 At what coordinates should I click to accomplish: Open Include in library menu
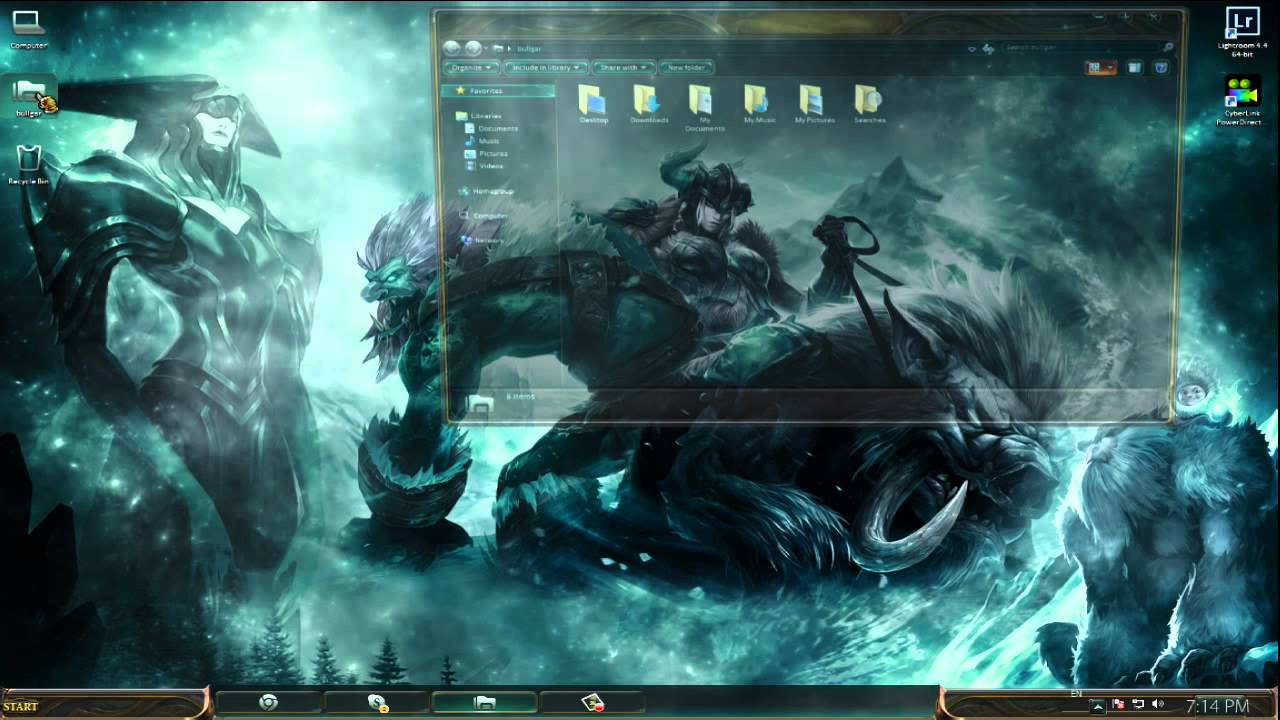point(545,67)
